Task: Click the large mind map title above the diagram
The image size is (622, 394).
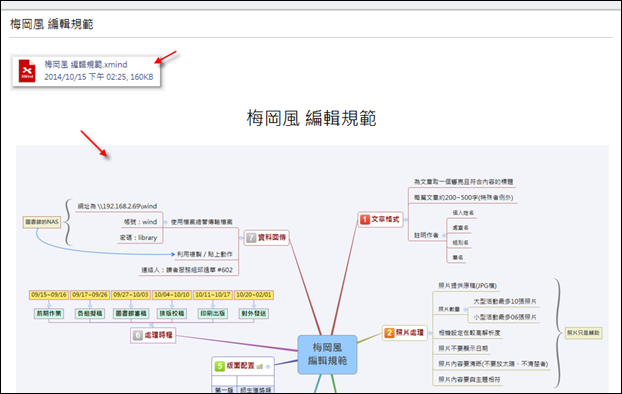Action: click(x=311, y=118)
